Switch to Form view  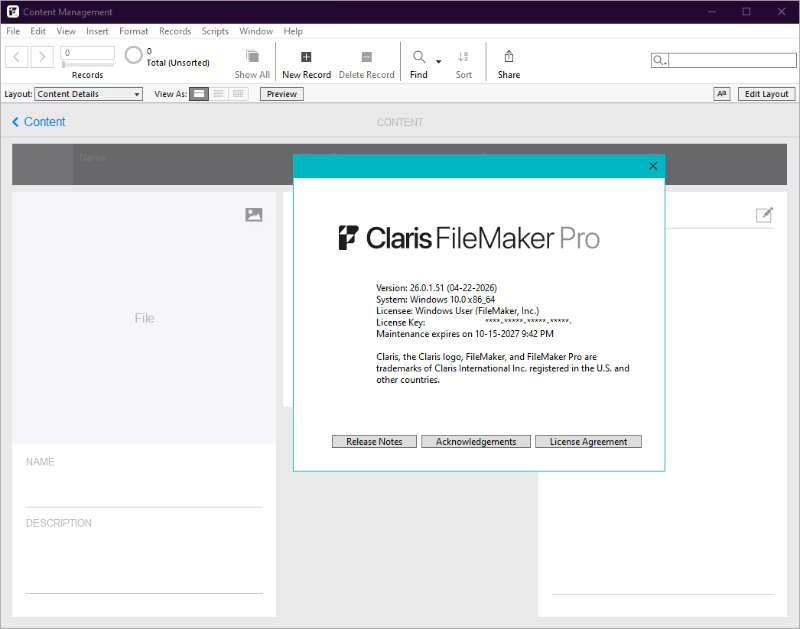pyautogui.click(x=199, y=94)
